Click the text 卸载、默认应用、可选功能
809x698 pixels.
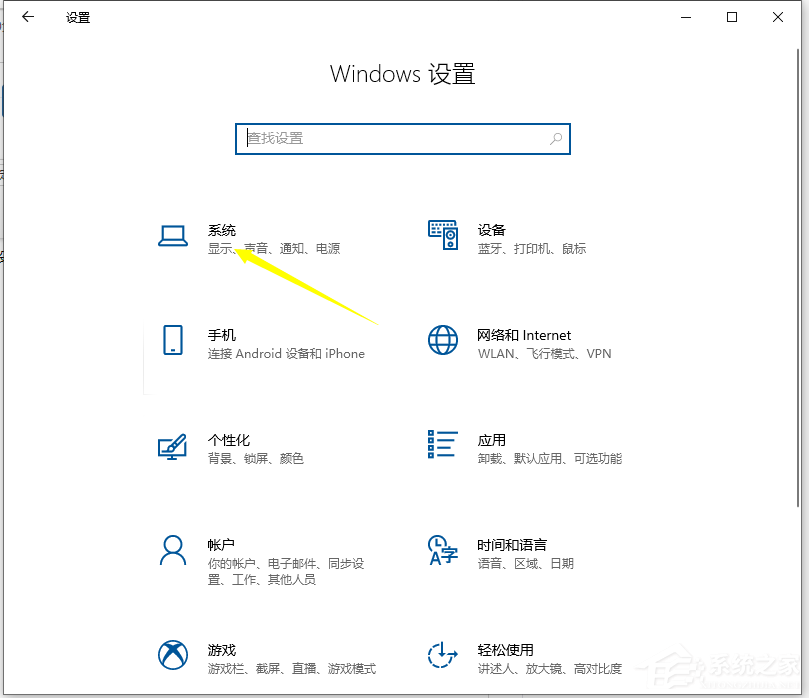[x=550, y=459]
